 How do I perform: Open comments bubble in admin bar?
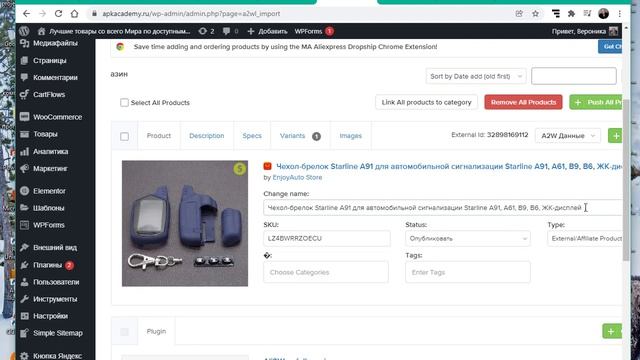tap(231, 31)
